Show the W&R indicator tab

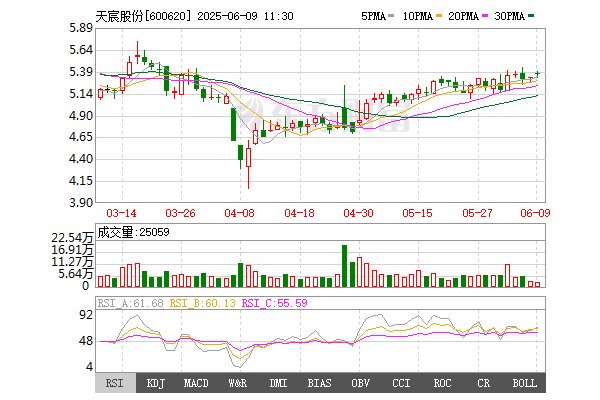click(238, 383)
